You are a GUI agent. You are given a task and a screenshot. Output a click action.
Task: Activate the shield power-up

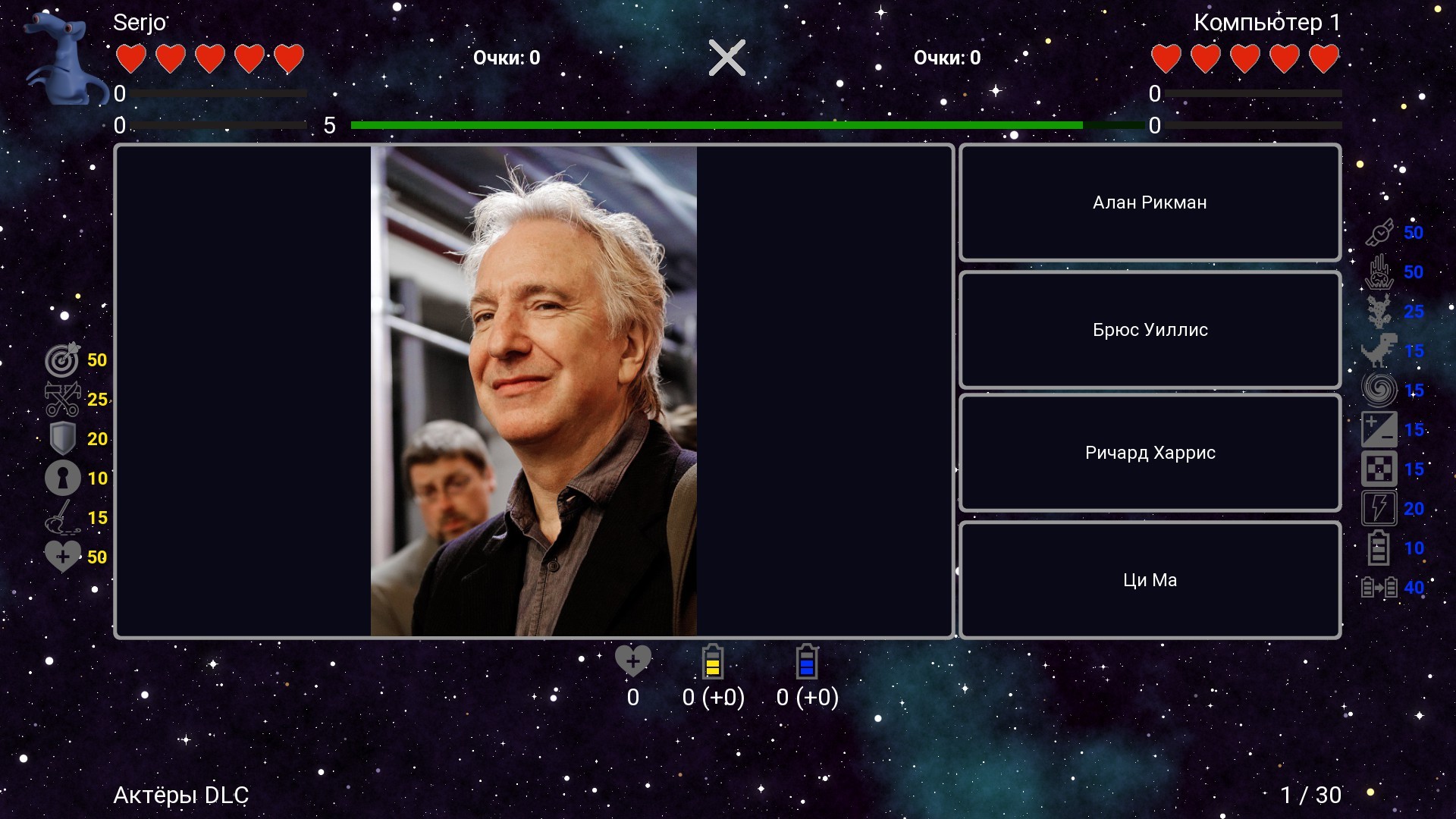coord(62,439)
